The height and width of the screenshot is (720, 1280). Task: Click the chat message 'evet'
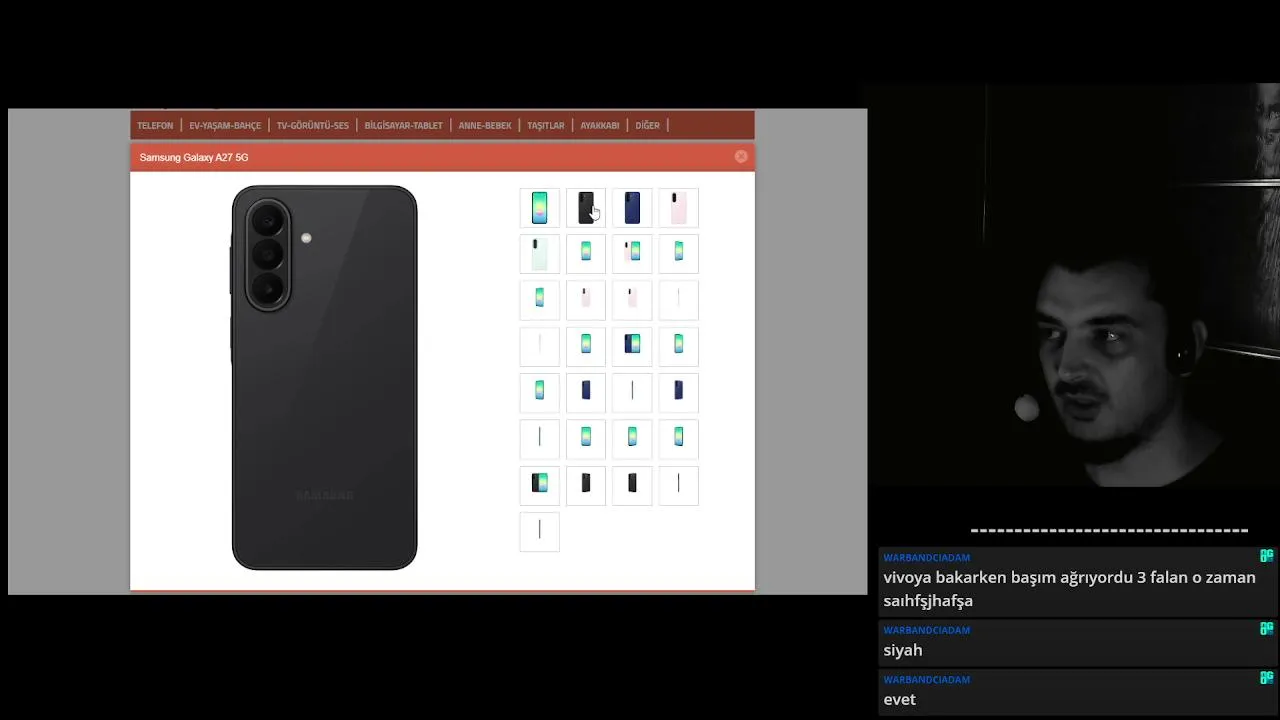point(900,699)
